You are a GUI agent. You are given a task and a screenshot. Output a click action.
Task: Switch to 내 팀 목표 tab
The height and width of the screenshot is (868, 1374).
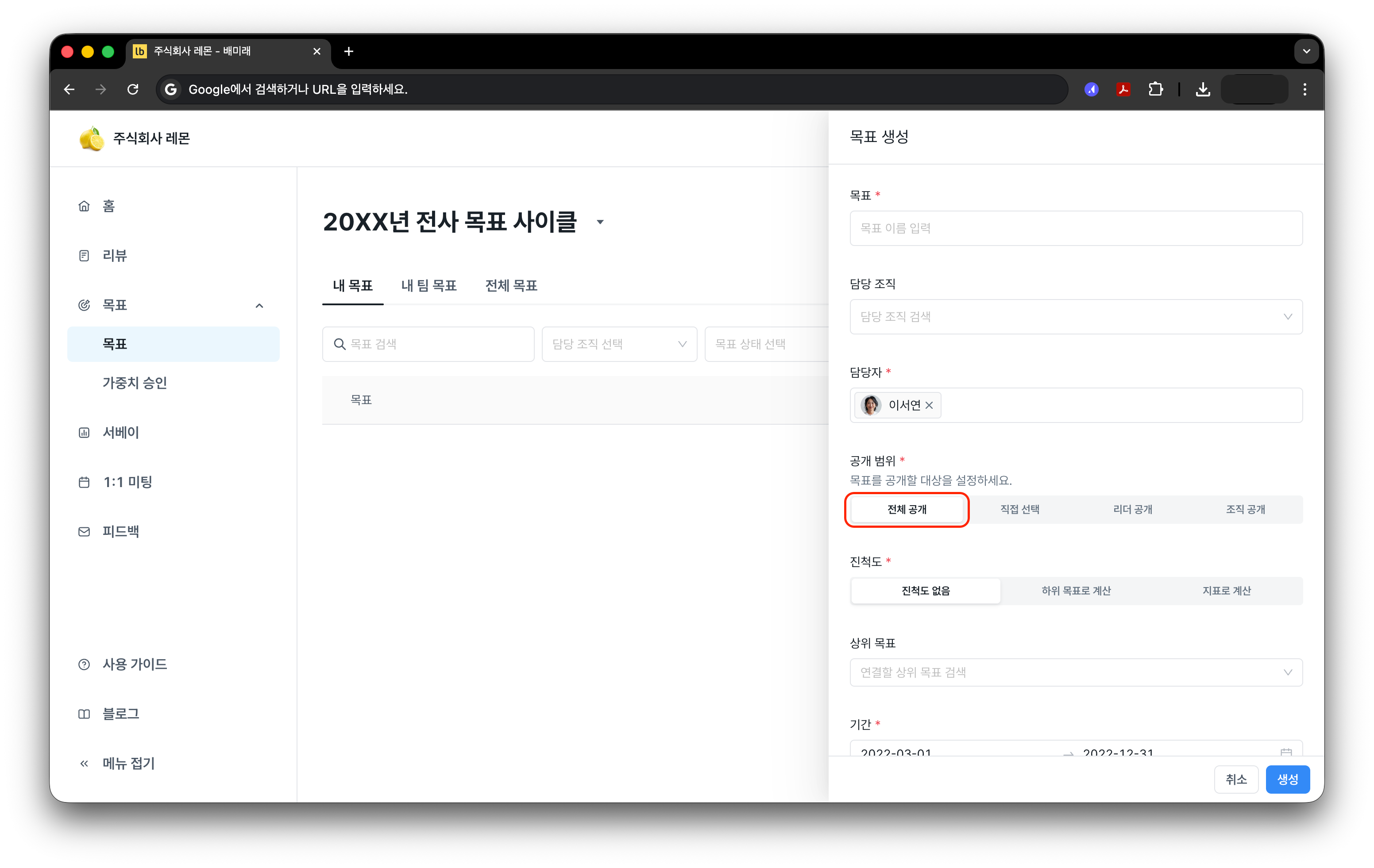(429, 285)
